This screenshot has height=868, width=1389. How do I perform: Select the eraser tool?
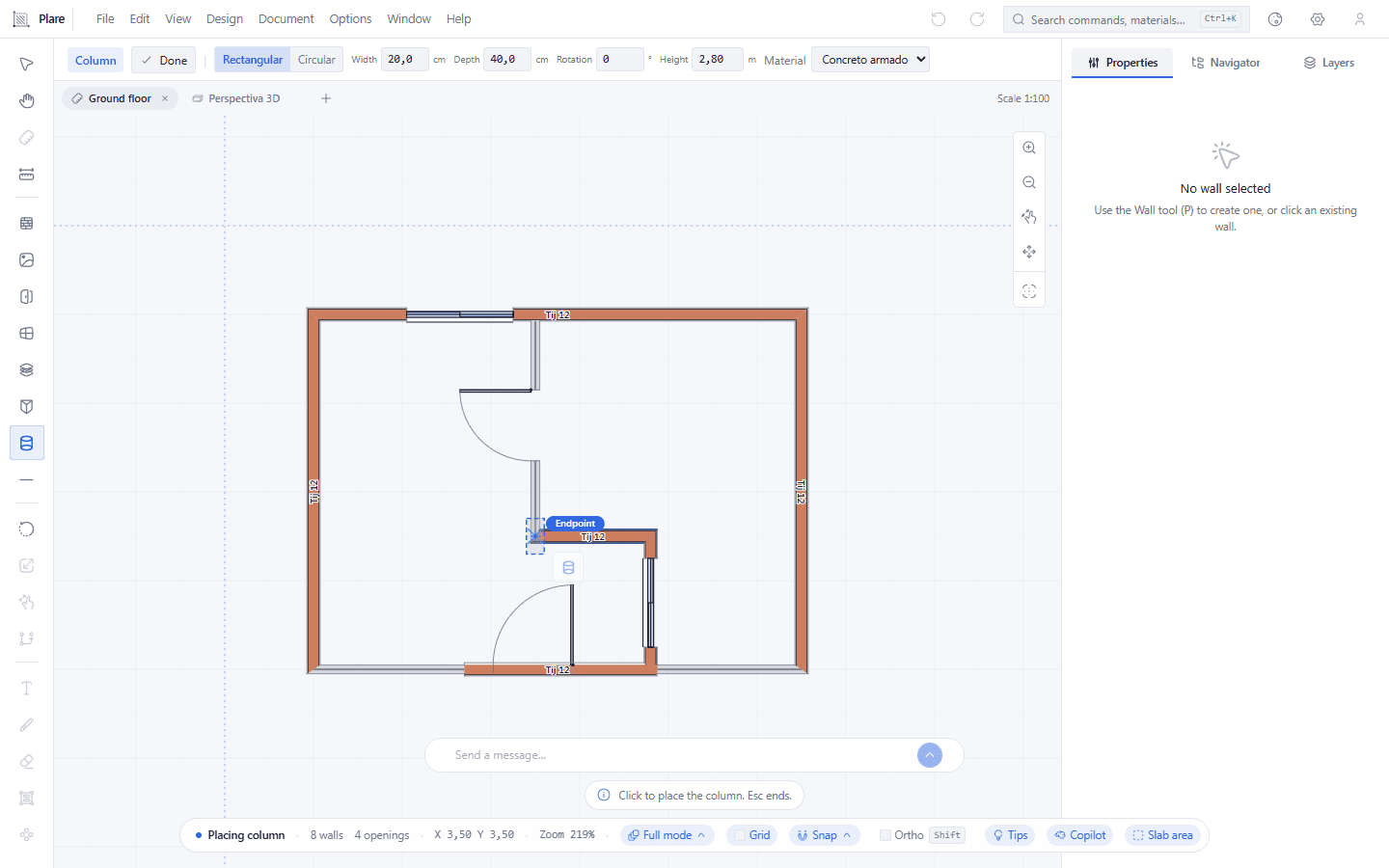pos(27,762)
